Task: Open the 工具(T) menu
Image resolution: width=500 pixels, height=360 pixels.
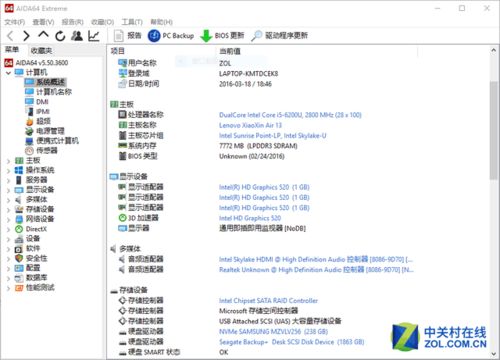Action: point(132,22)
